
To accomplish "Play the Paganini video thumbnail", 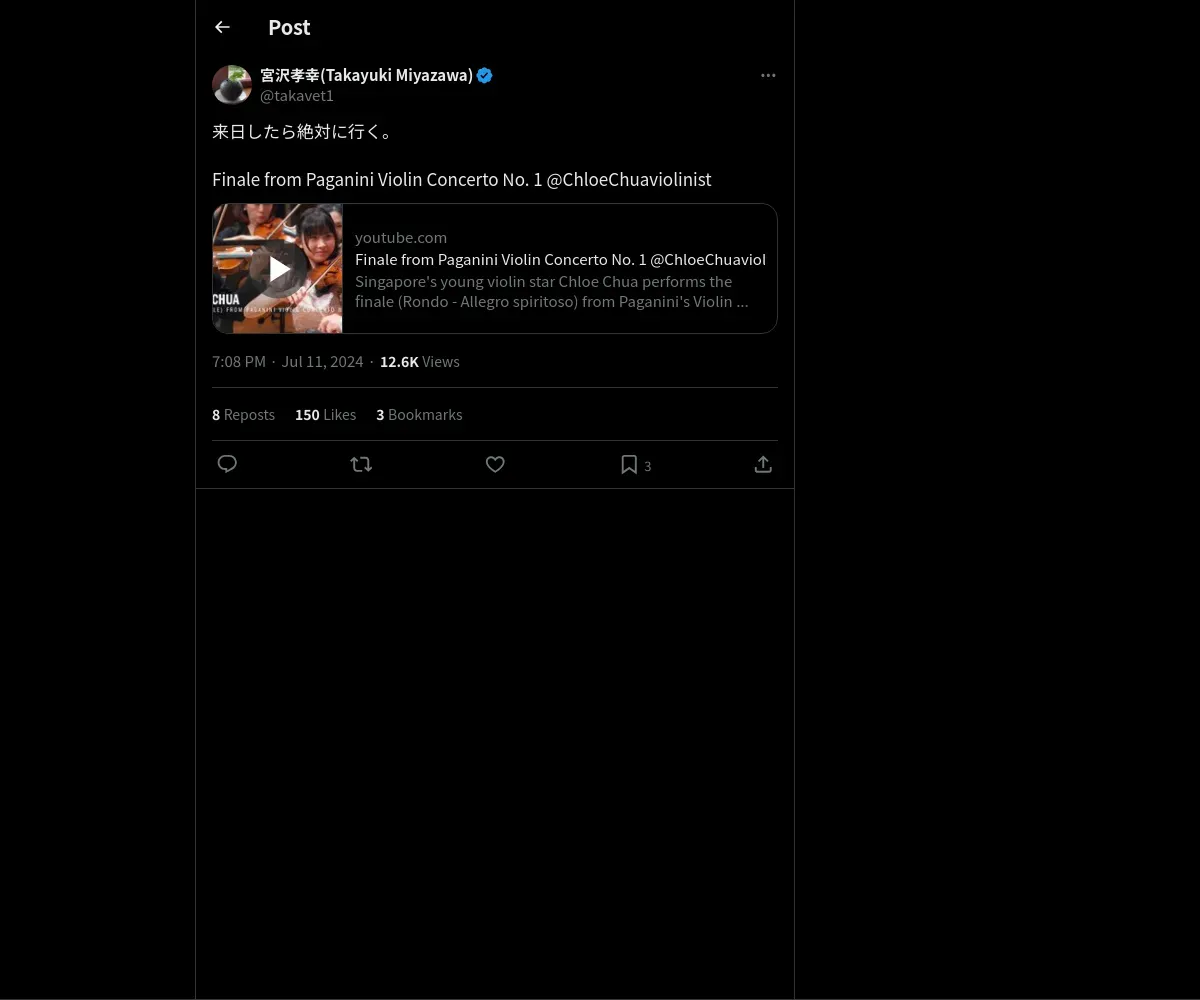I will (x=278, y=268).
